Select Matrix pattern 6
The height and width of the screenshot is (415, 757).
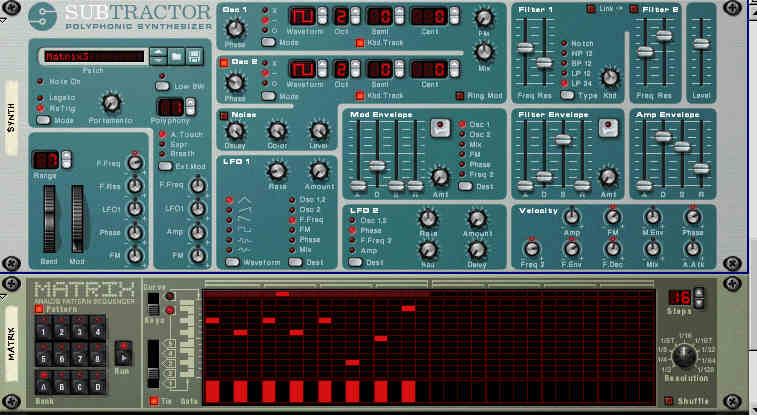pos(61,356)
